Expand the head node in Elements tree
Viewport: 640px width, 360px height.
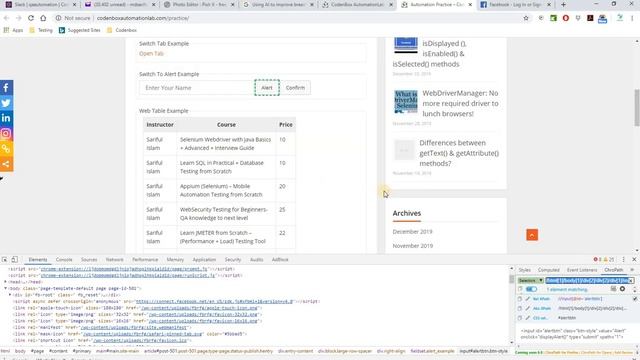5,282
